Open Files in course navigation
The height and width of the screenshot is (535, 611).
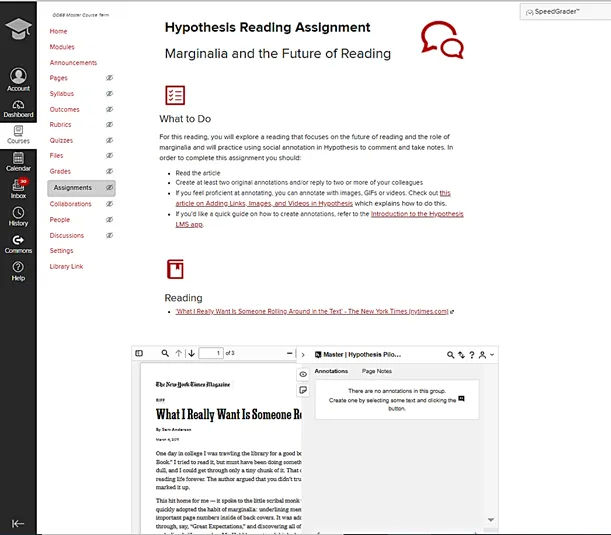pos(56,155)
